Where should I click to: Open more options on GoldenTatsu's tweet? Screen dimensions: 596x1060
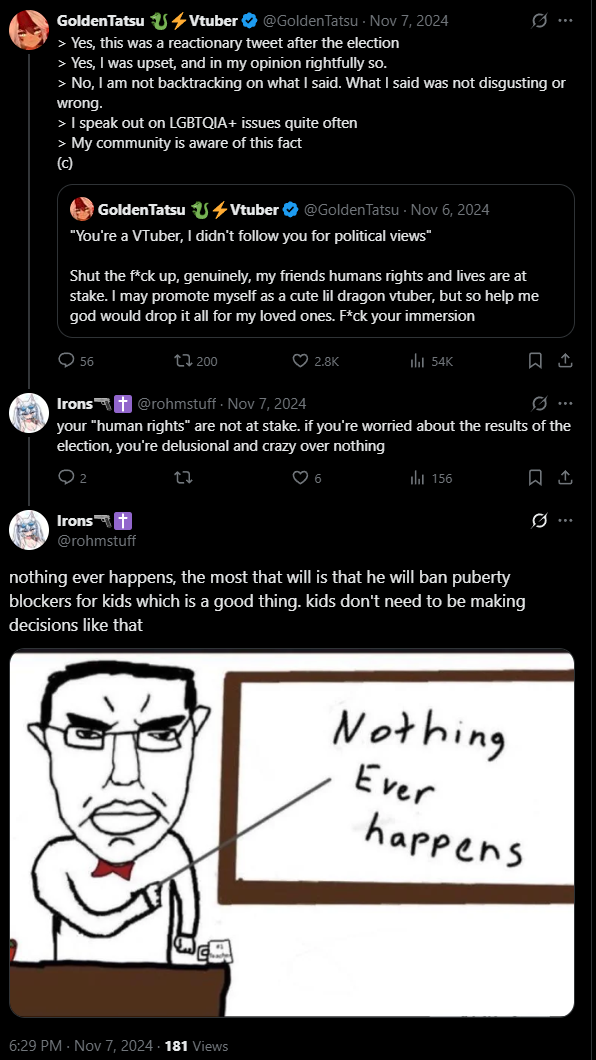[x=566, y=21]
